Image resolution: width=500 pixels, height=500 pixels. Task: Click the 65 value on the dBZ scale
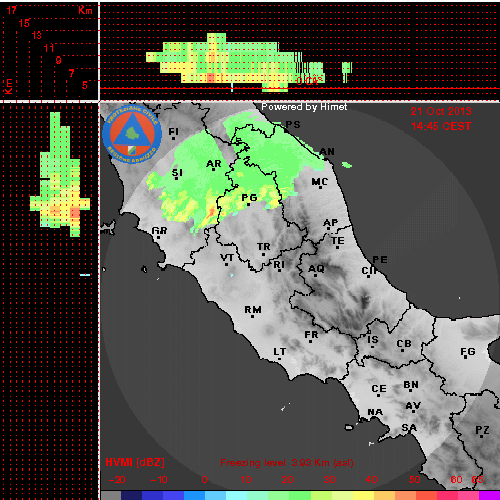point(477,480)
